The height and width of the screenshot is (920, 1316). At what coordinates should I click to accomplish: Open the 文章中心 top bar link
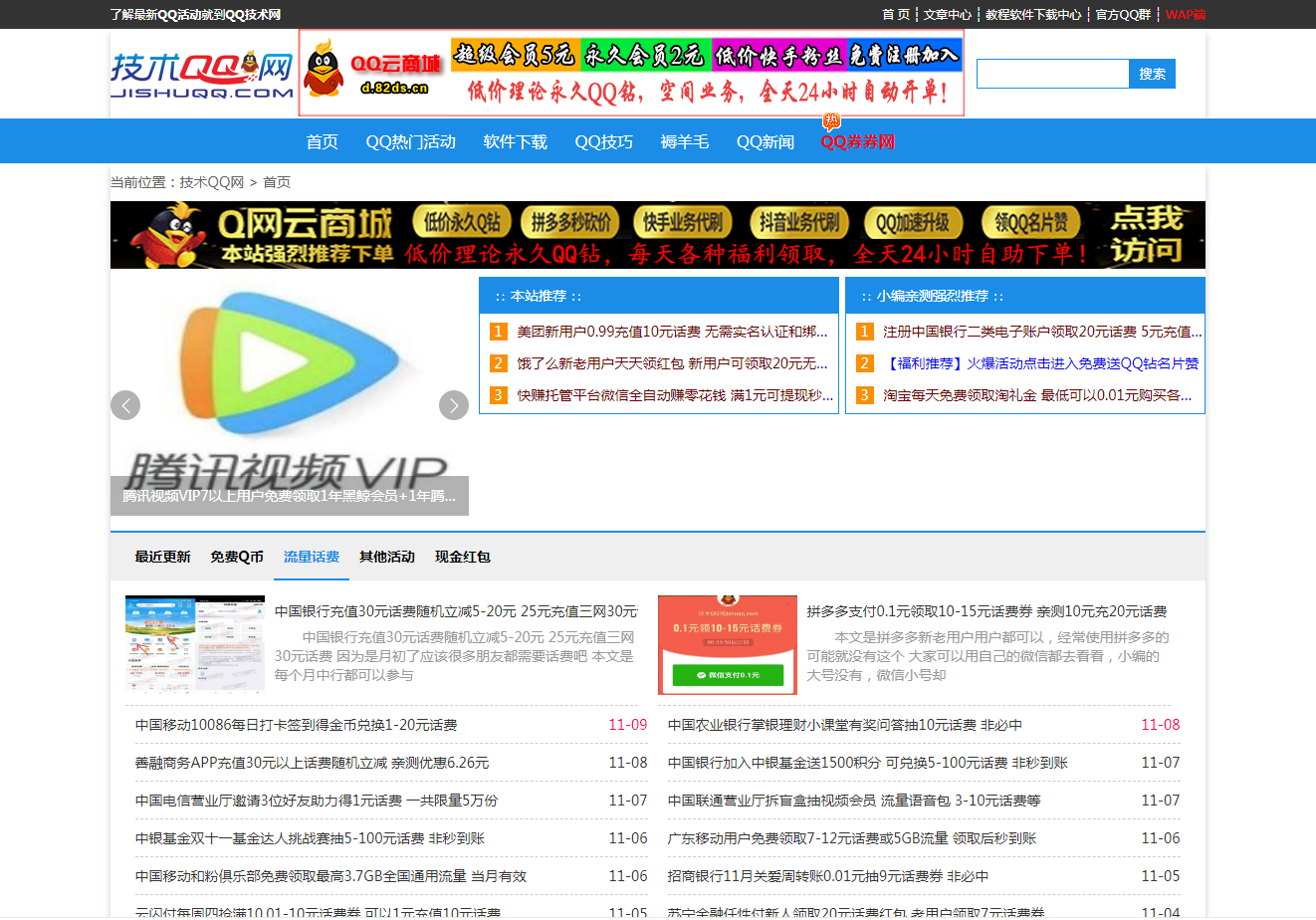pos(947,15)
